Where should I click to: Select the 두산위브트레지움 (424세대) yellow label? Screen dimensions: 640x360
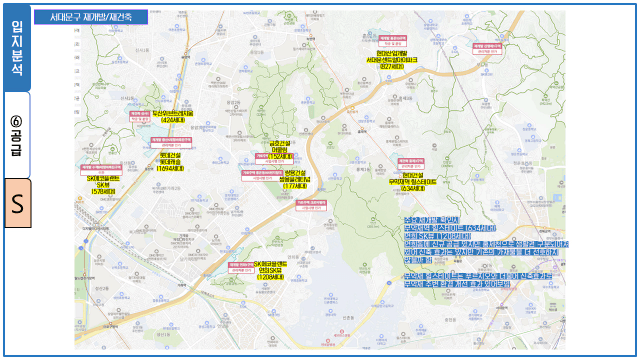point(173,117)
